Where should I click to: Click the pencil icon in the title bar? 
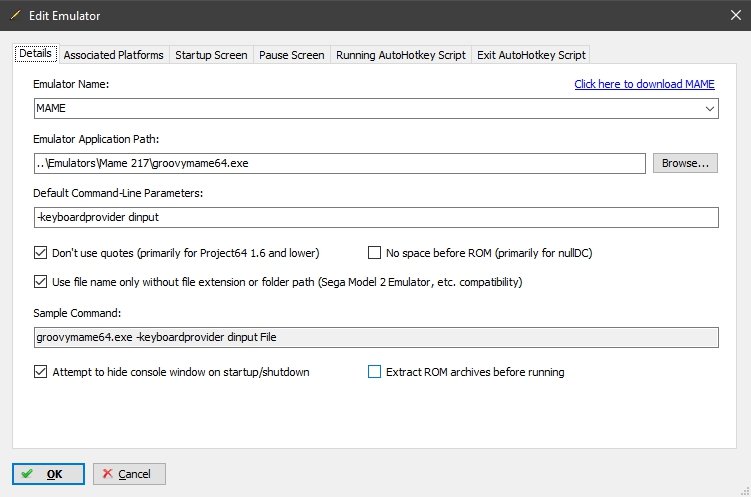15,15
